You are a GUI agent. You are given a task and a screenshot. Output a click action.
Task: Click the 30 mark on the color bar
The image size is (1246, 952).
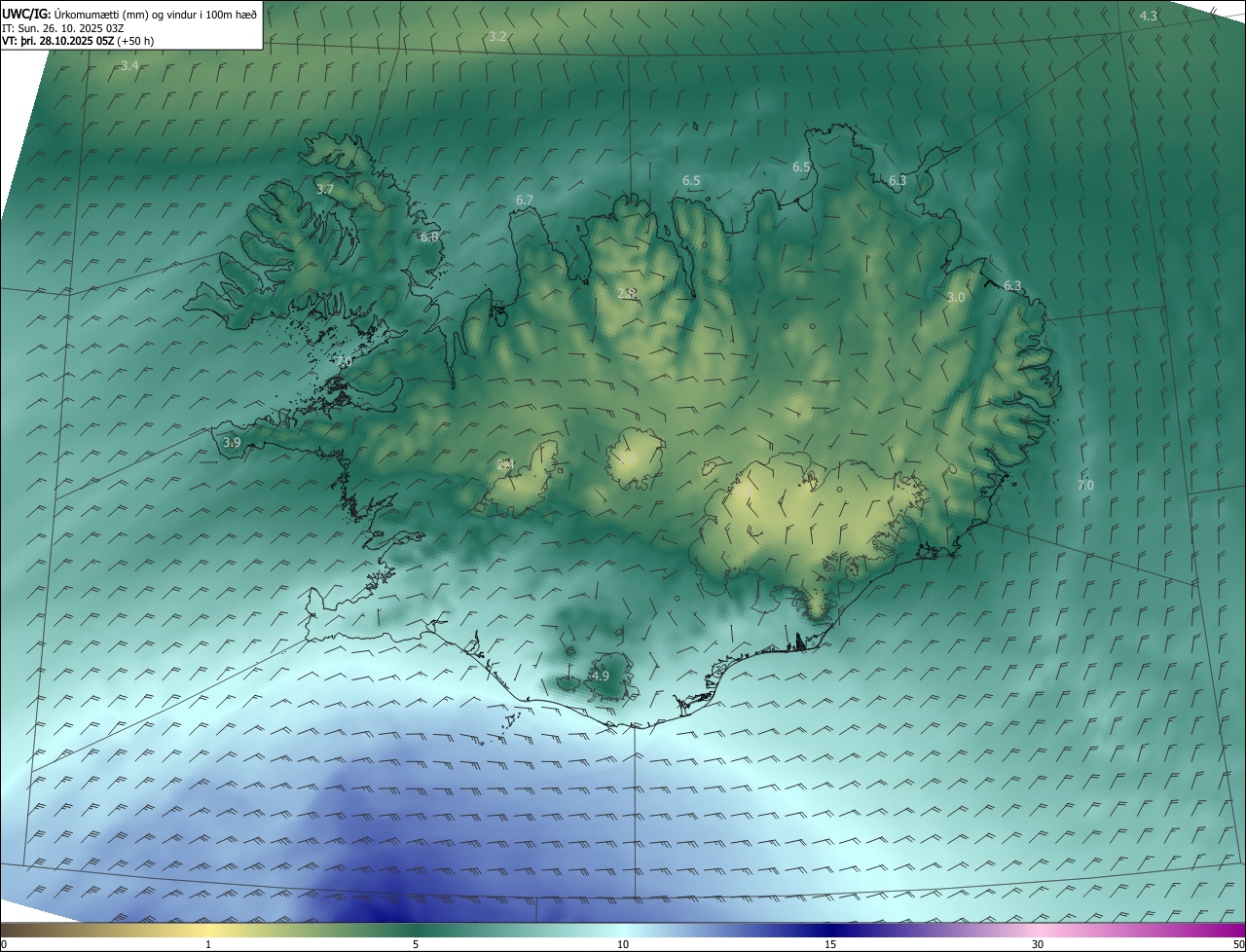coord(1038,944)
